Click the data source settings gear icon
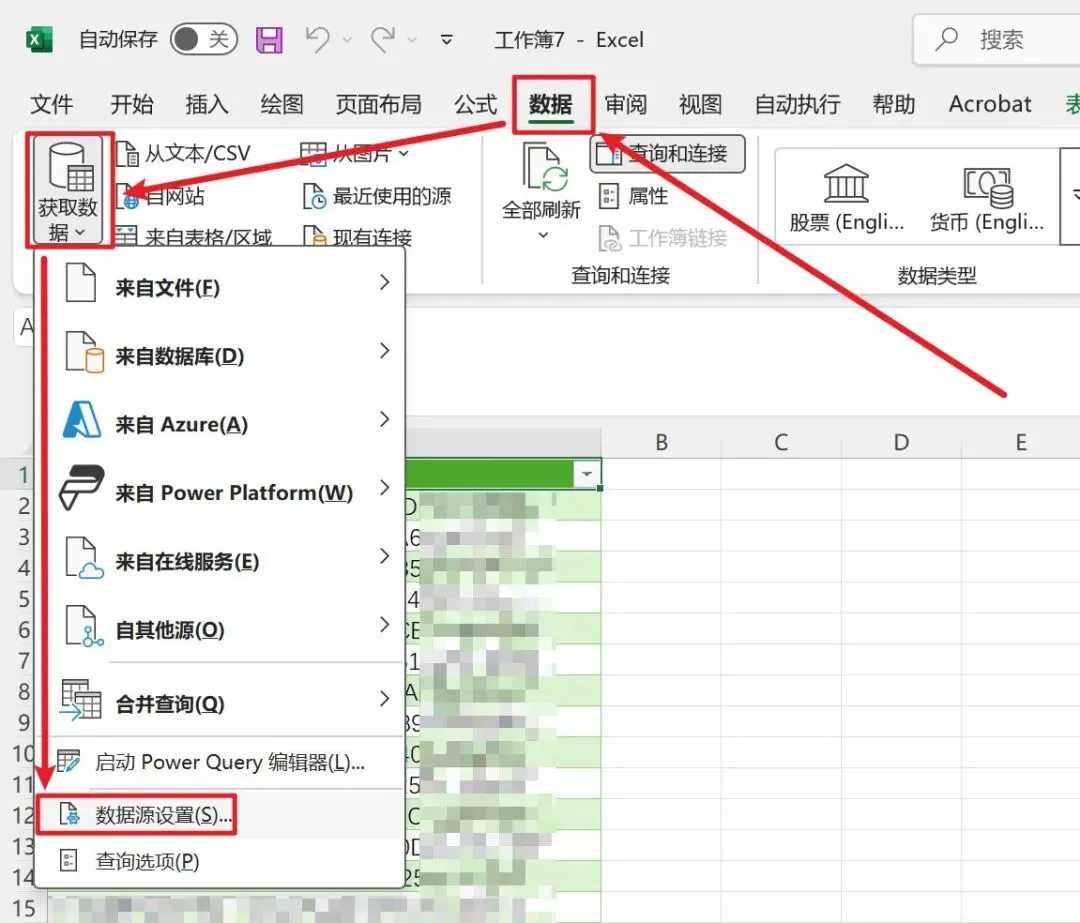The width and height of the screenshot is (1080, 923). click(x=69, y=814)
